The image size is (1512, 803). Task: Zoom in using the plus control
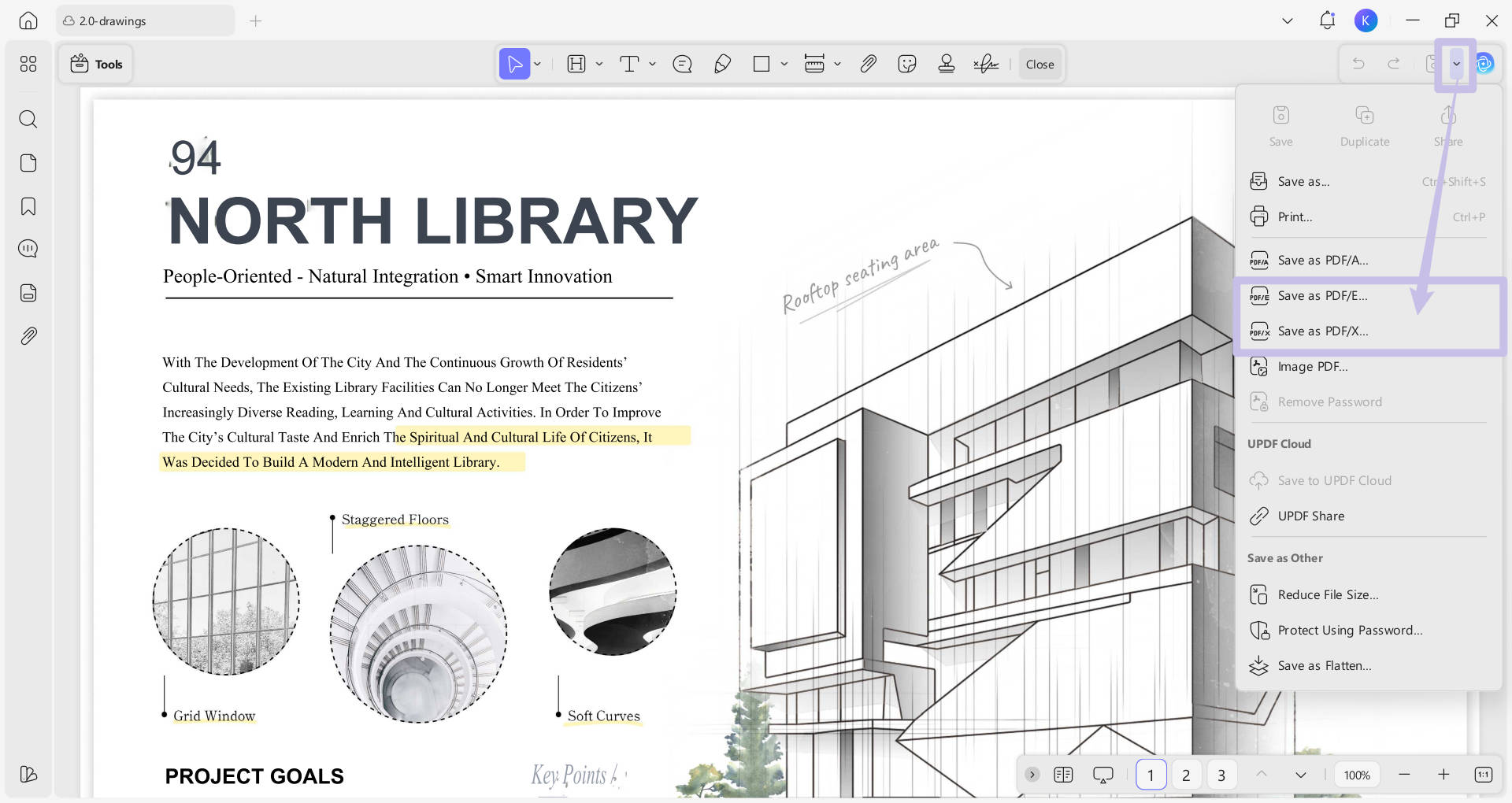[x=1444, y=775]
